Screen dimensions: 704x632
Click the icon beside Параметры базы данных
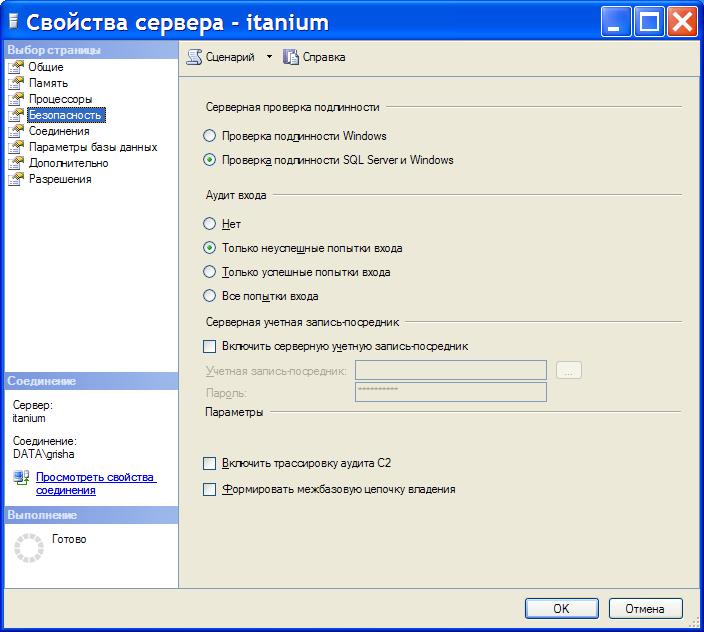(16, 147)
